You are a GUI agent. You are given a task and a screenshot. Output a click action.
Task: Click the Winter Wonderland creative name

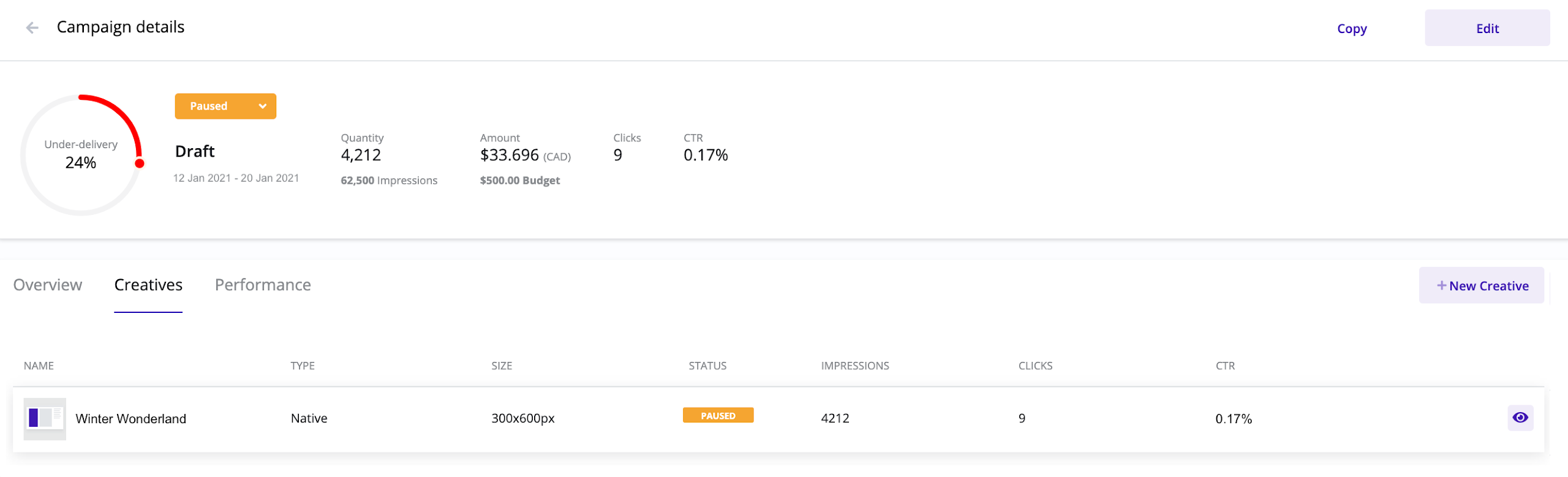click(x=130, y=419)
